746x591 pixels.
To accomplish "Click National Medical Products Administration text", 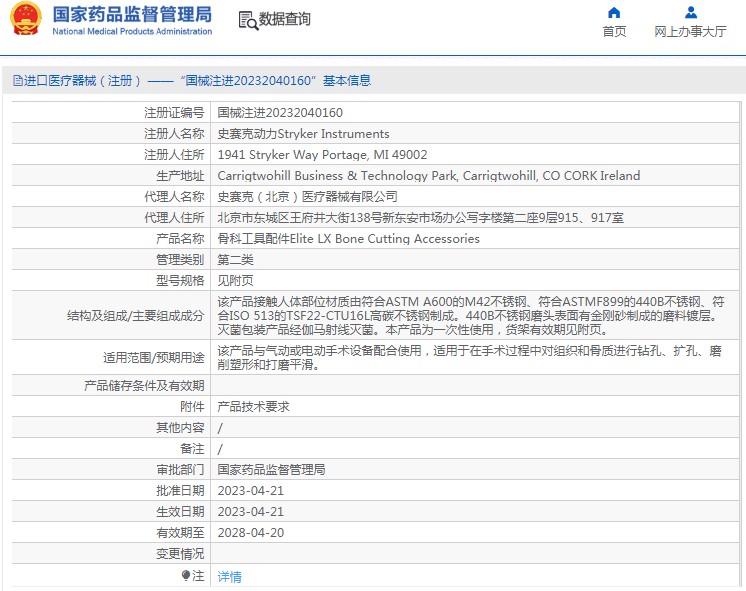I will click(132, 31).
